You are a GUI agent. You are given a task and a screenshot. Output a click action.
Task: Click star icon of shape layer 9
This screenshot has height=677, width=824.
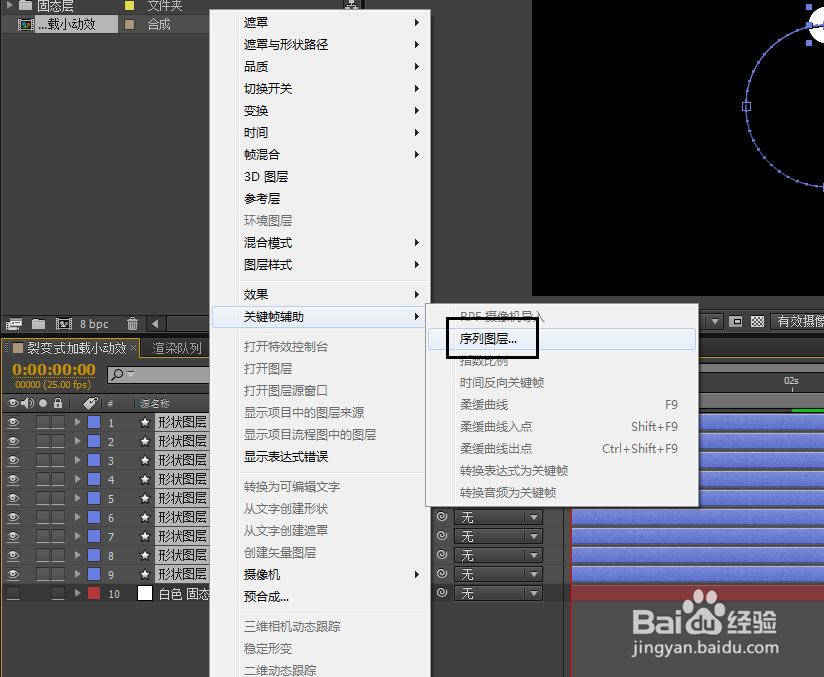145,574
